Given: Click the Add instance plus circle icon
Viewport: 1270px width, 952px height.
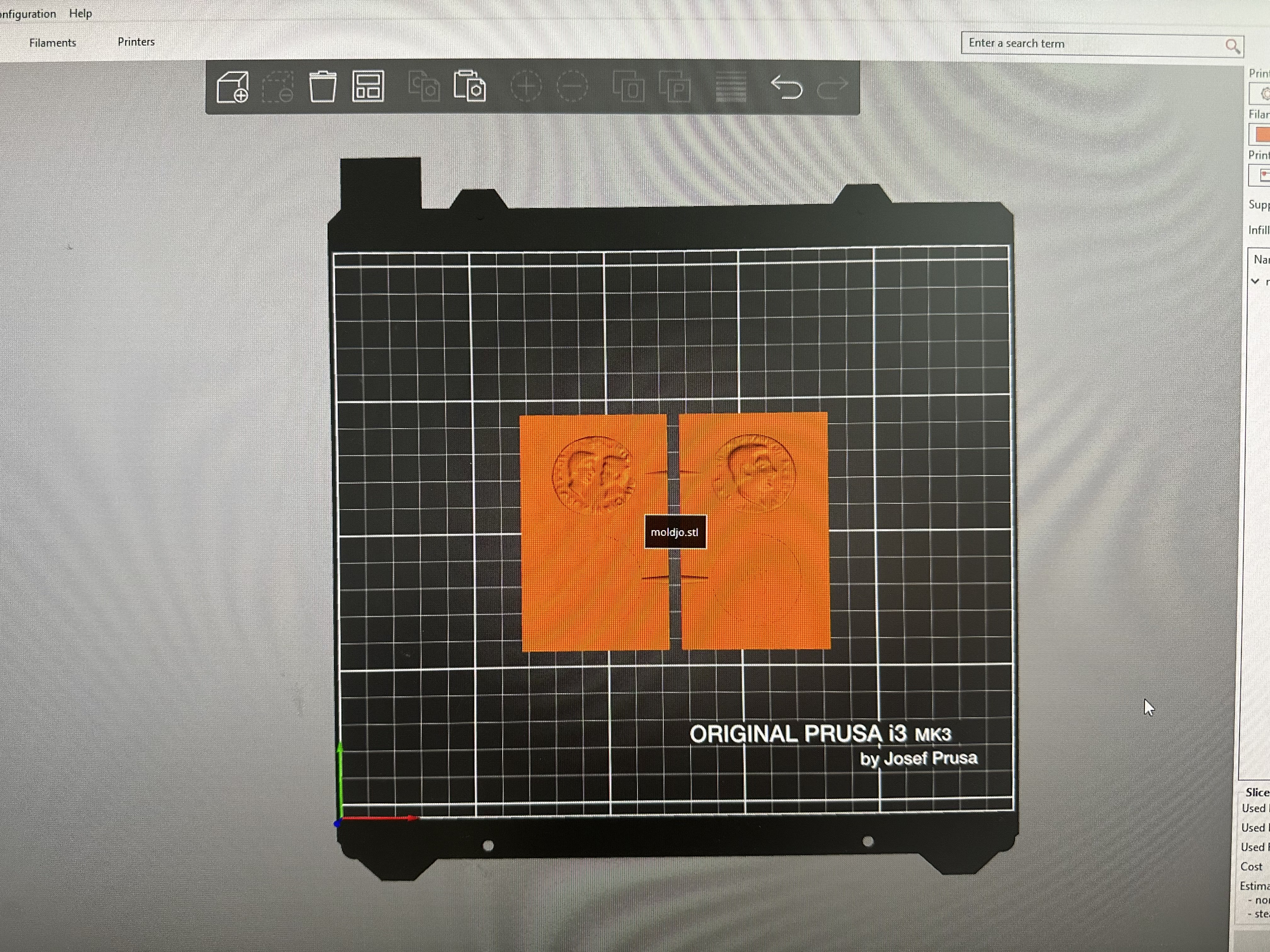Looking at the screenshot, I should [x=525, y=87].
